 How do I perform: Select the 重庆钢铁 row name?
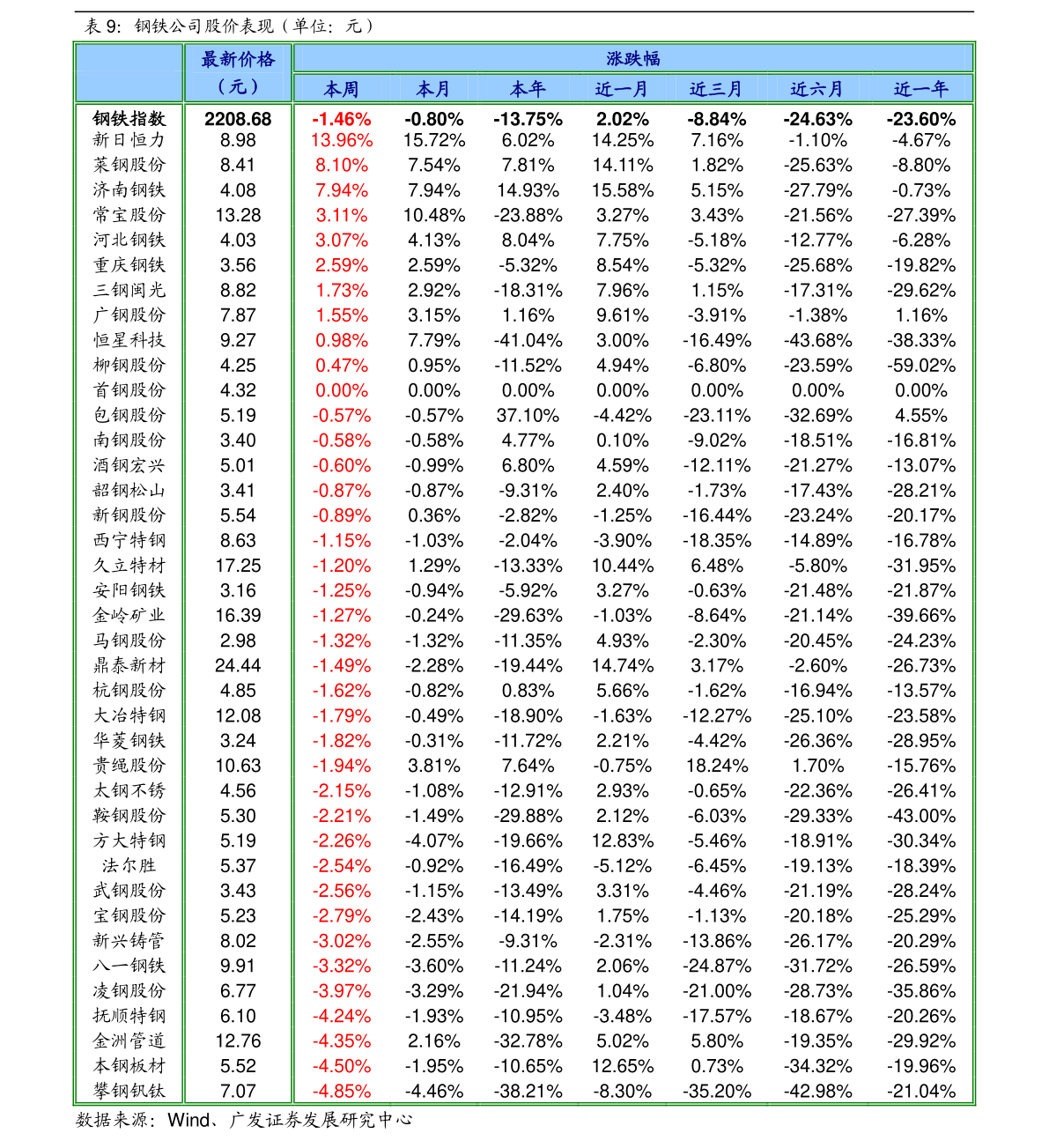[x=129, y=264]
